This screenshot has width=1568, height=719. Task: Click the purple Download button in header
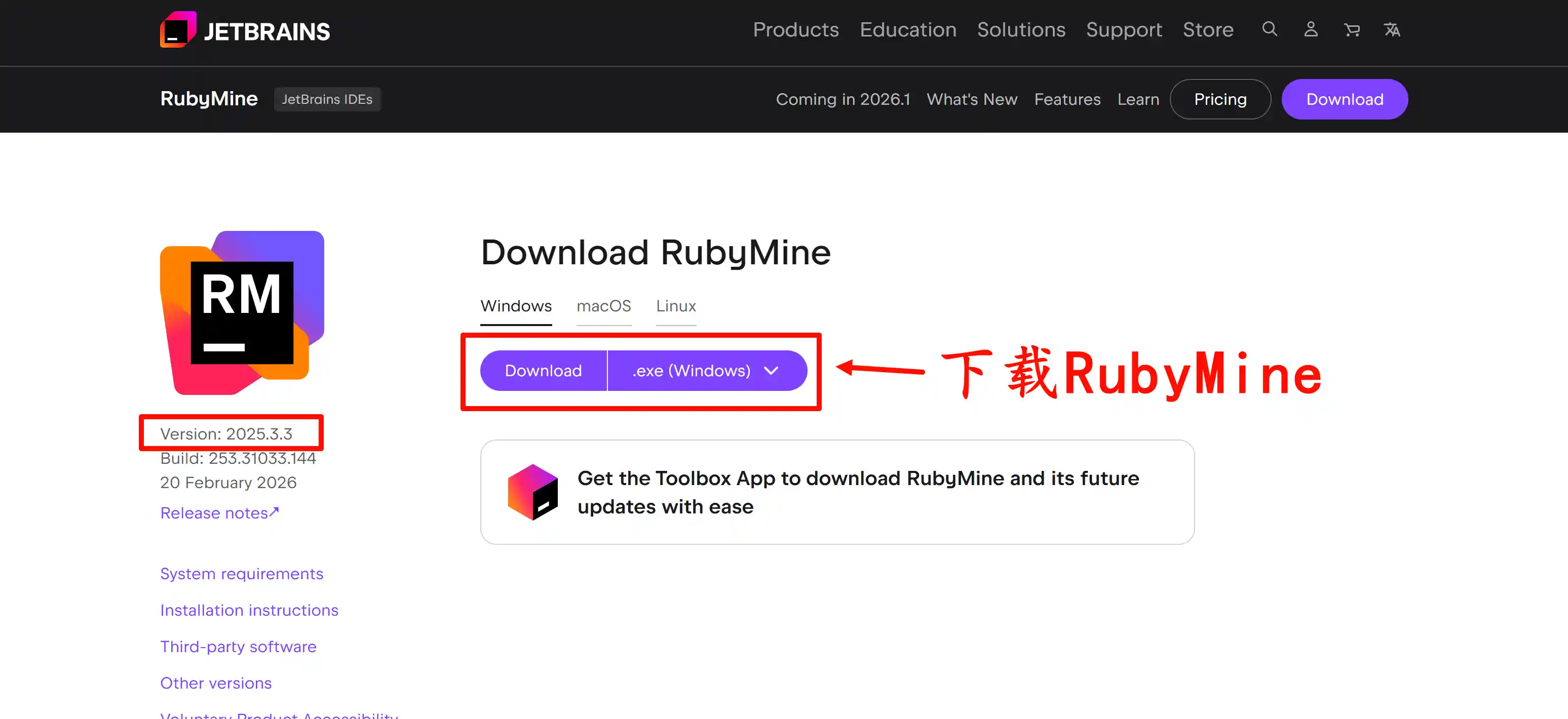coord(1344,99)
